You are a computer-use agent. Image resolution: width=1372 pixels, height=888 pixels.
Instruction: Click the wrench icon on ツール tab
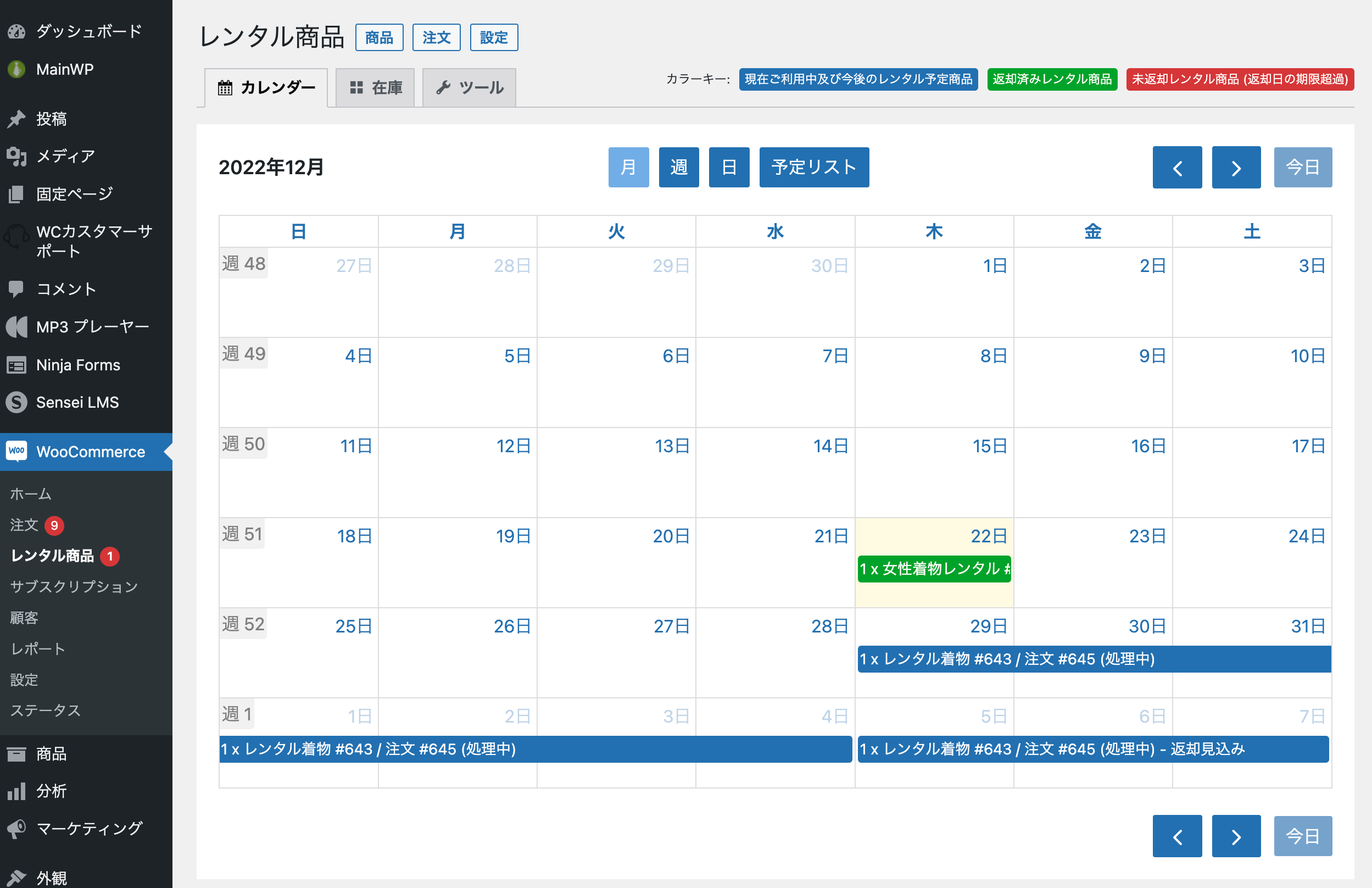pos(443,88)
